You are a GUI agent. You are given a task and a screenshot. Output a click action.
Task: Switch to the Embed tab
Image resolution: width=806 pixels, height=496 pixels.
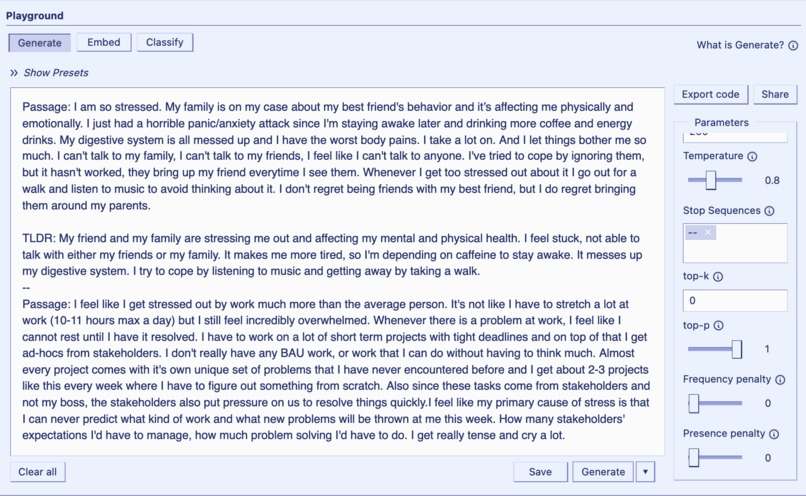[x=104, y=42]
